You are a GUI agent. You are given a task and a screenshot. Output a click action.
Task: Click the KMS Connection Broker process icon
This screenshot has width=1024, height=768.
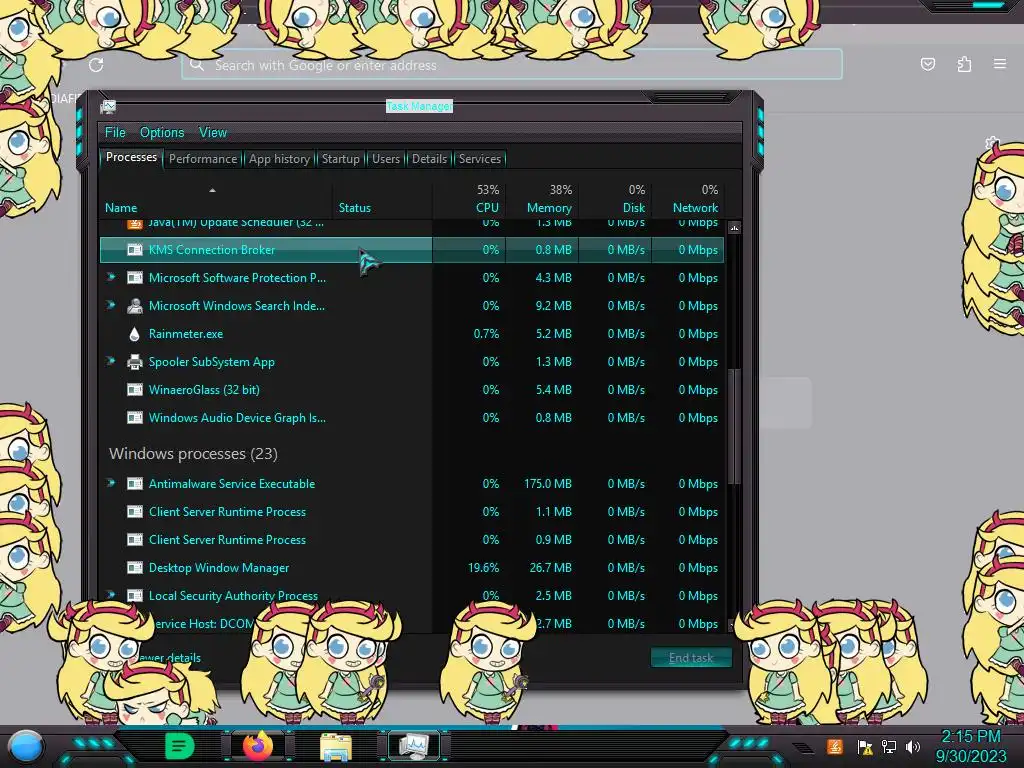point(135,249)
